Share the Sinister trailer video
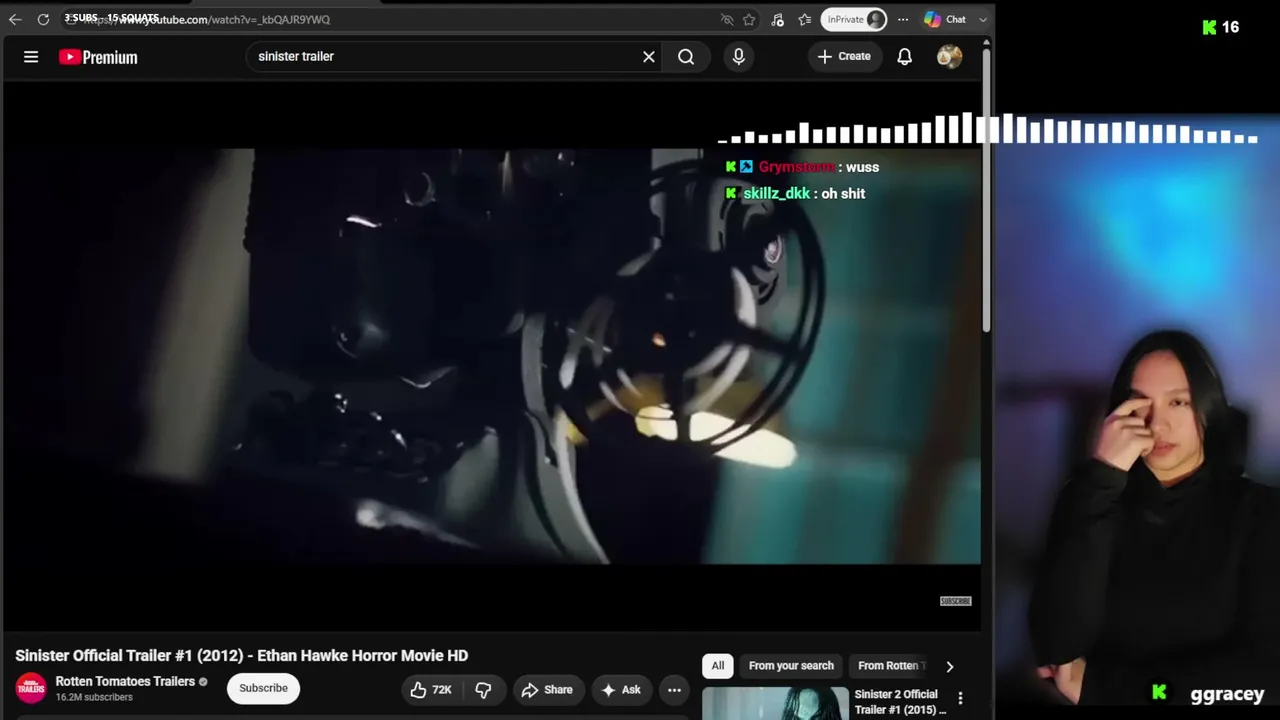Image resolution: width=1280 pixels, height=720 pixels. [547, 689]
